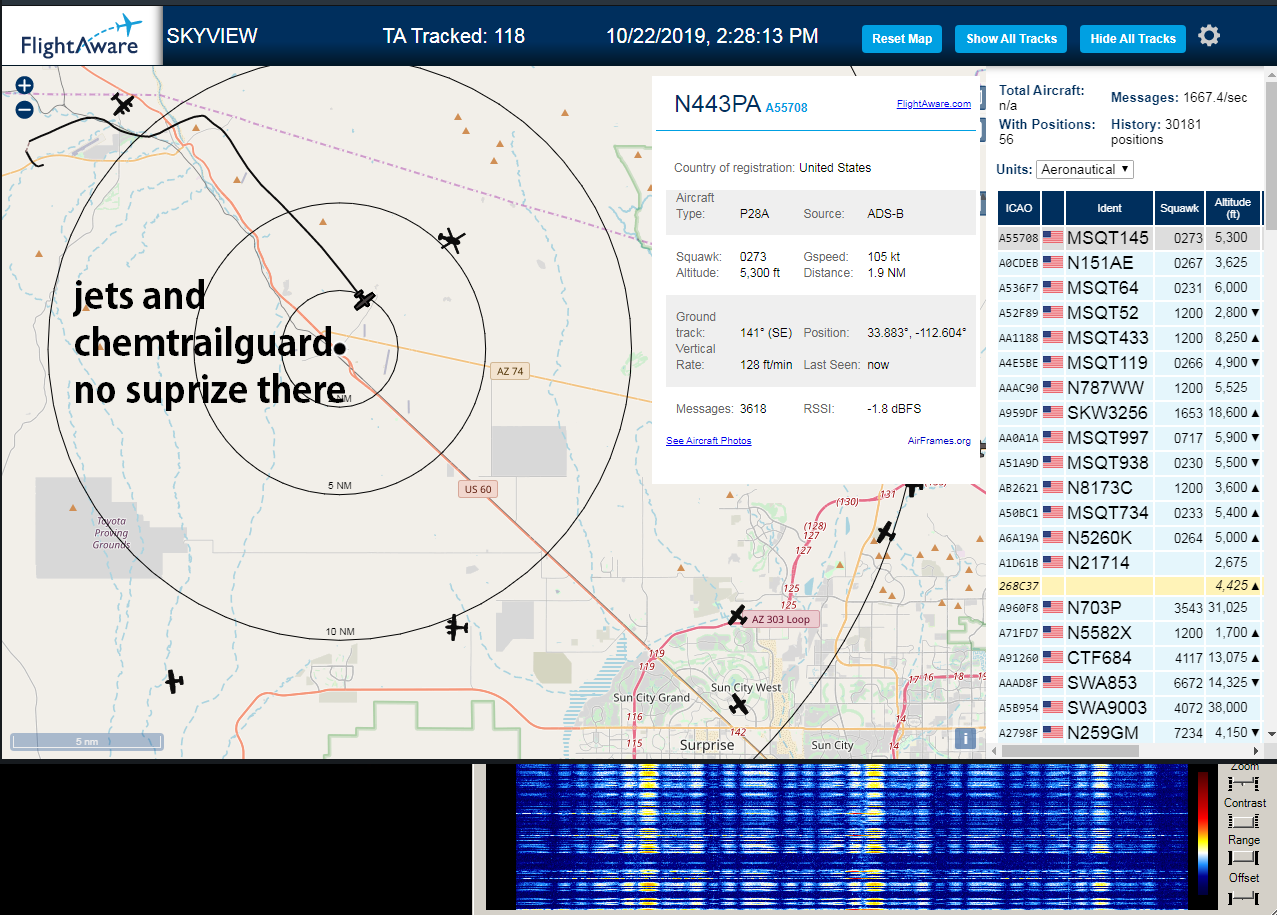
Task: Adjust the waterfall Range slider
Action: 1244,857
